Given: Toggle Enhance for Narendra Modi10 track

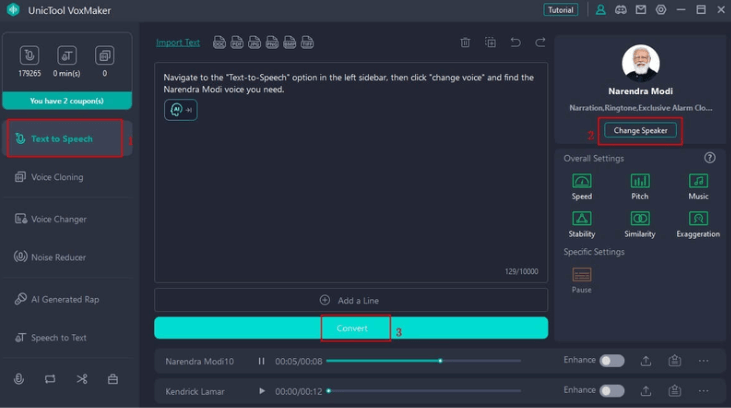Looking at the screenshot, I should click(611, 361).
